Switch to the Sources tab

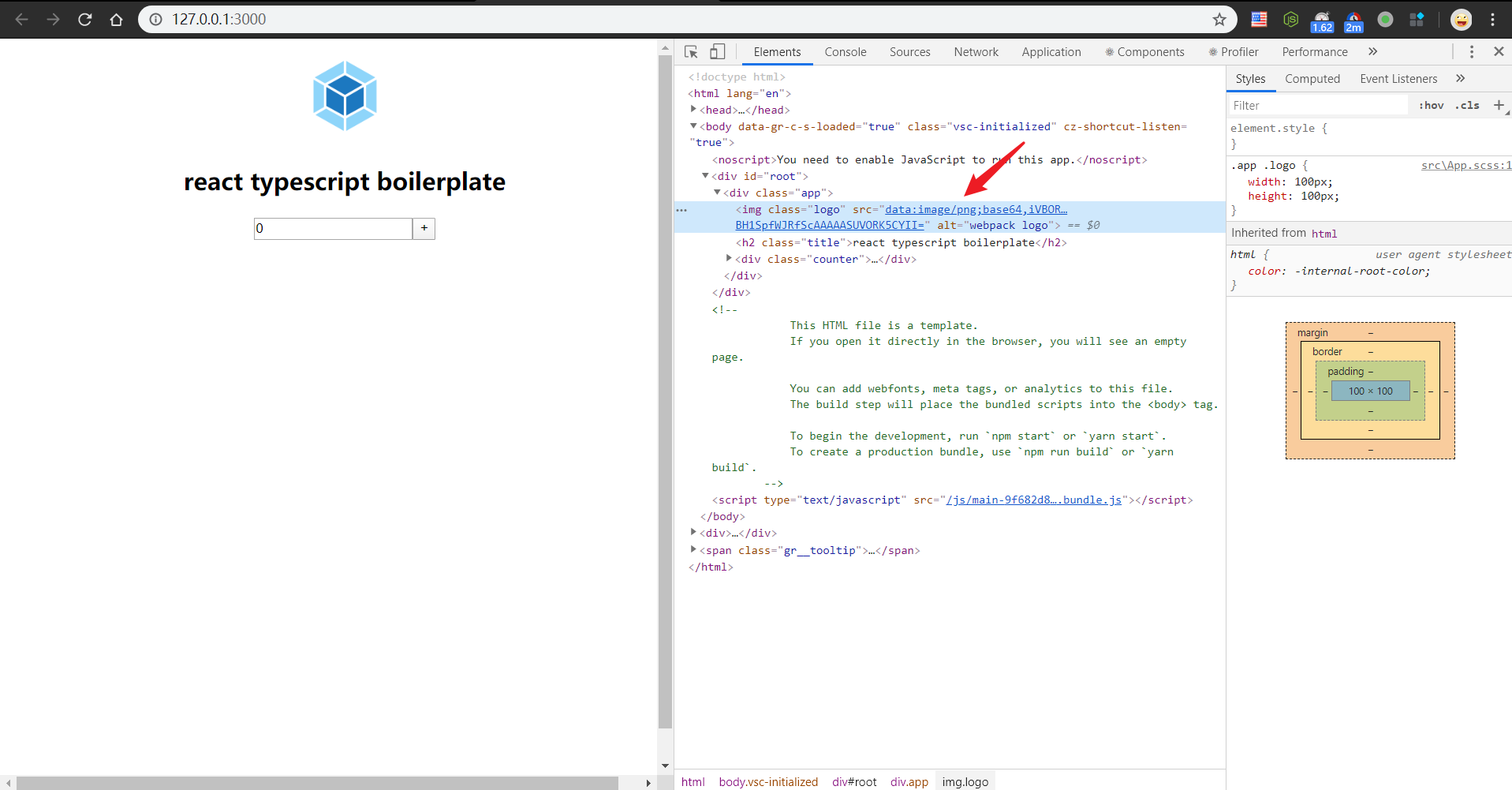910,52
